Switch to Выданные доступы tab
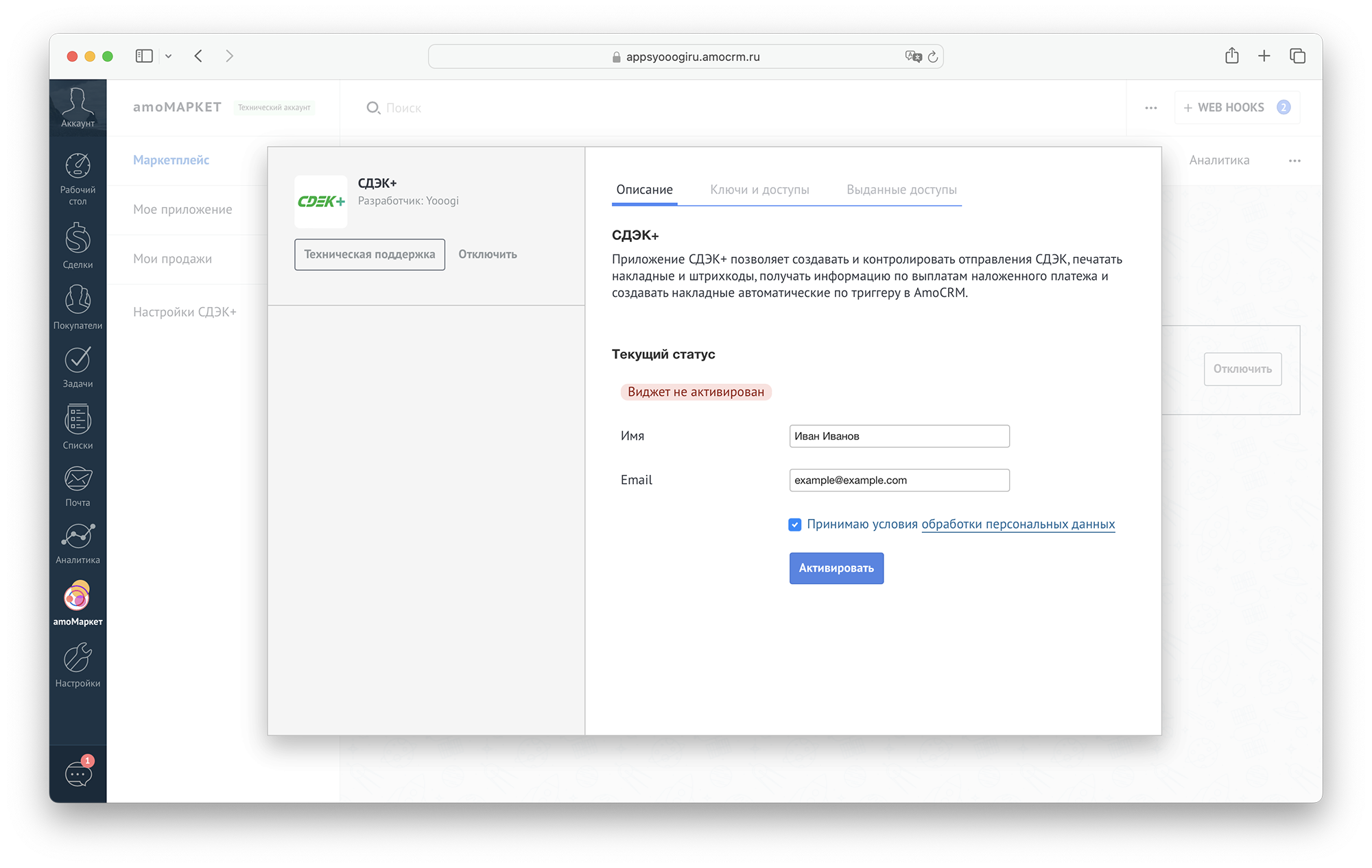Image resolution: width=1372 pixels, height=868 pixels. point(901,190)
